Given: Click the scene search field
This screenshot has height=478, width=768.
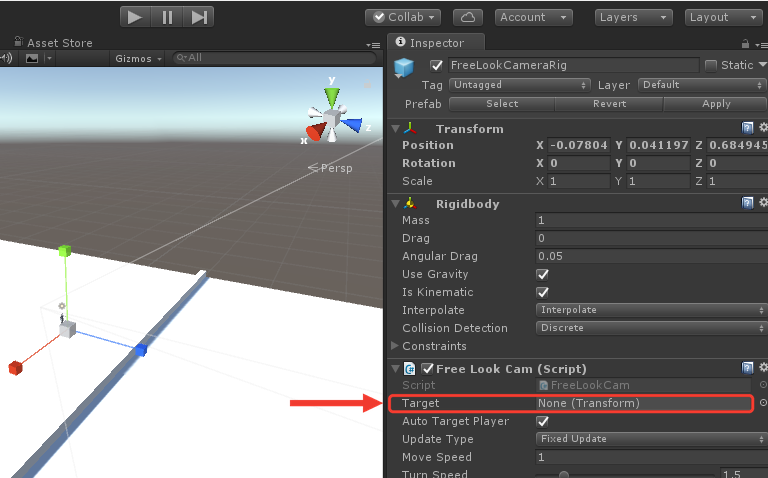Looking at the screenshot, I should pyautogui.click(x=274, y=58).
